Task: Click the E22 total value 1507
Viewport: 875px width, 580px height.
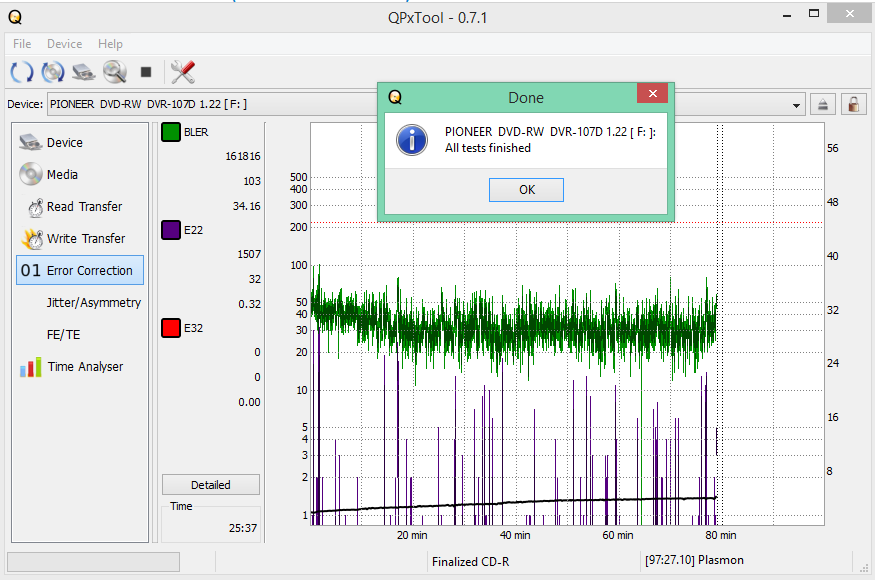Action: point(249,254)
